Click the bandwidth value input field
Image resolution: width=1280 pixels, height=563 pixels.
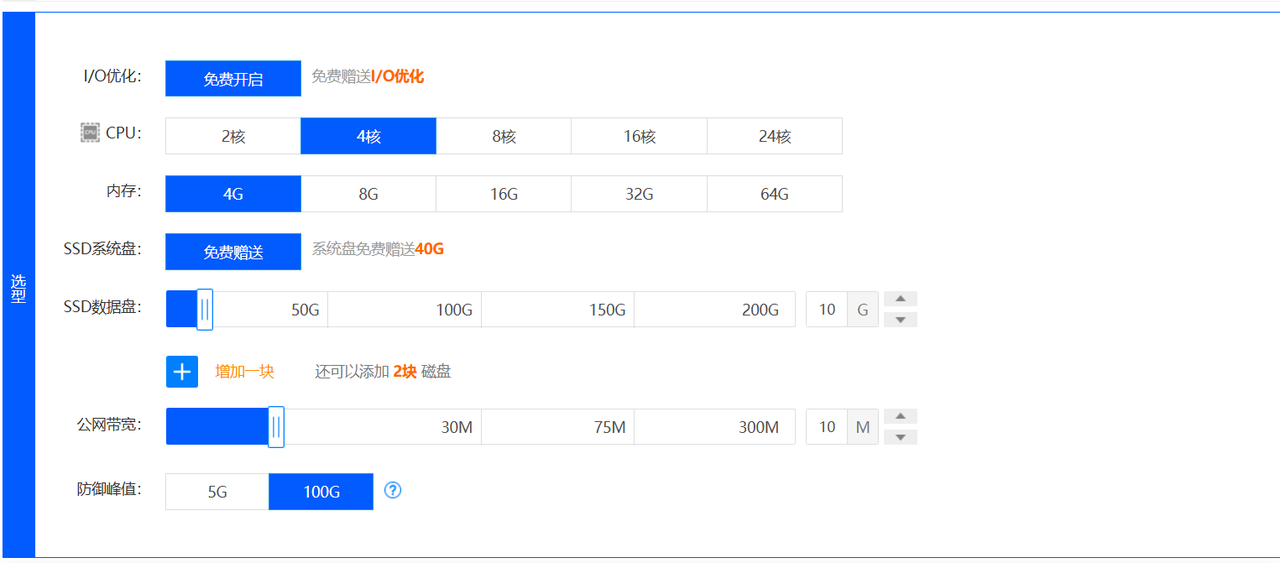click(827, 427)
